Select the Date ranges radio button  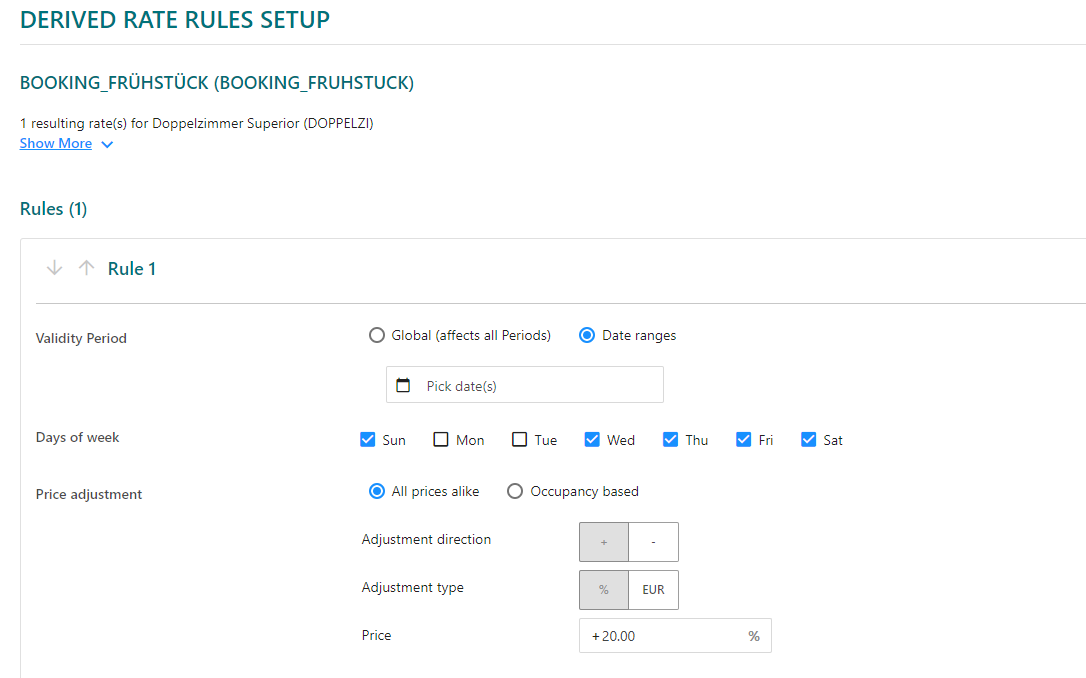588,336
